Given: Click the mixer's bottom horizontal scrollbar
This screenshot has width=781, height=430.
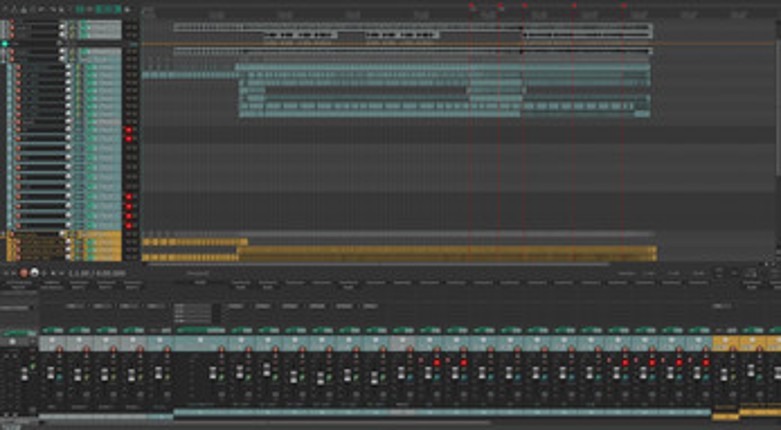Looking at the screenshot, I should click(x=264, y=424).
